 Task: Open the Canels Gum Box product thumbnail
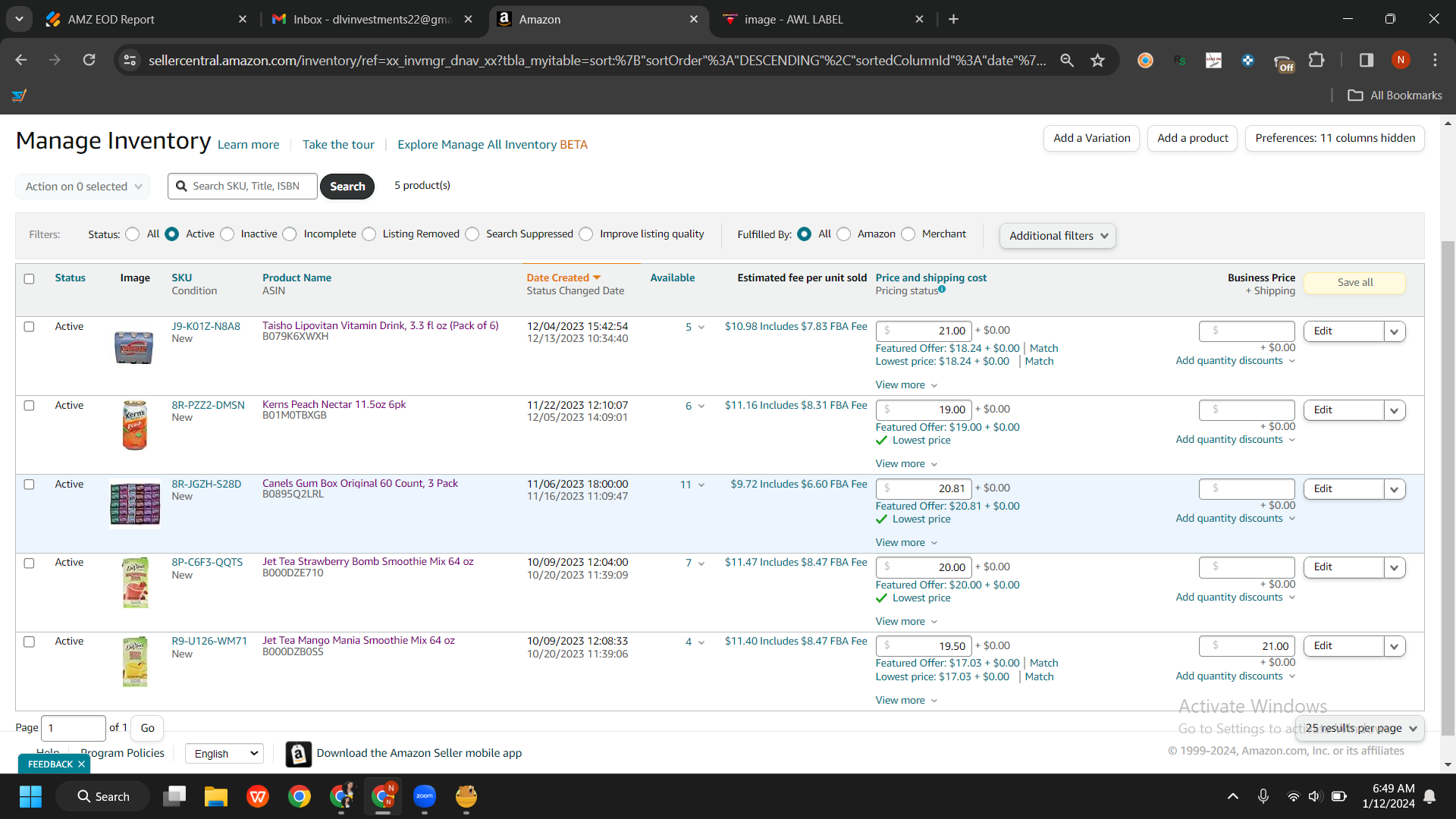pos(135,504)
